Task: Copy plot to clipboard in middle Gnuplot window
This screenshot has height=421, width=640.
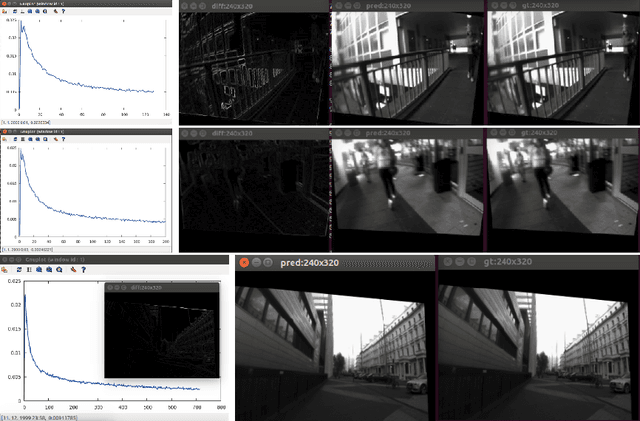Action: point(4,139)
